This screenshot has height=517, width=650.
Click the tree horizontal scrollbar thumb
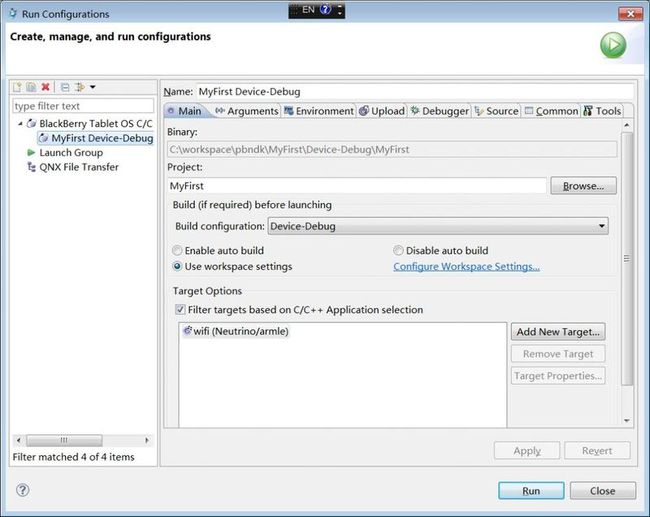64,440
